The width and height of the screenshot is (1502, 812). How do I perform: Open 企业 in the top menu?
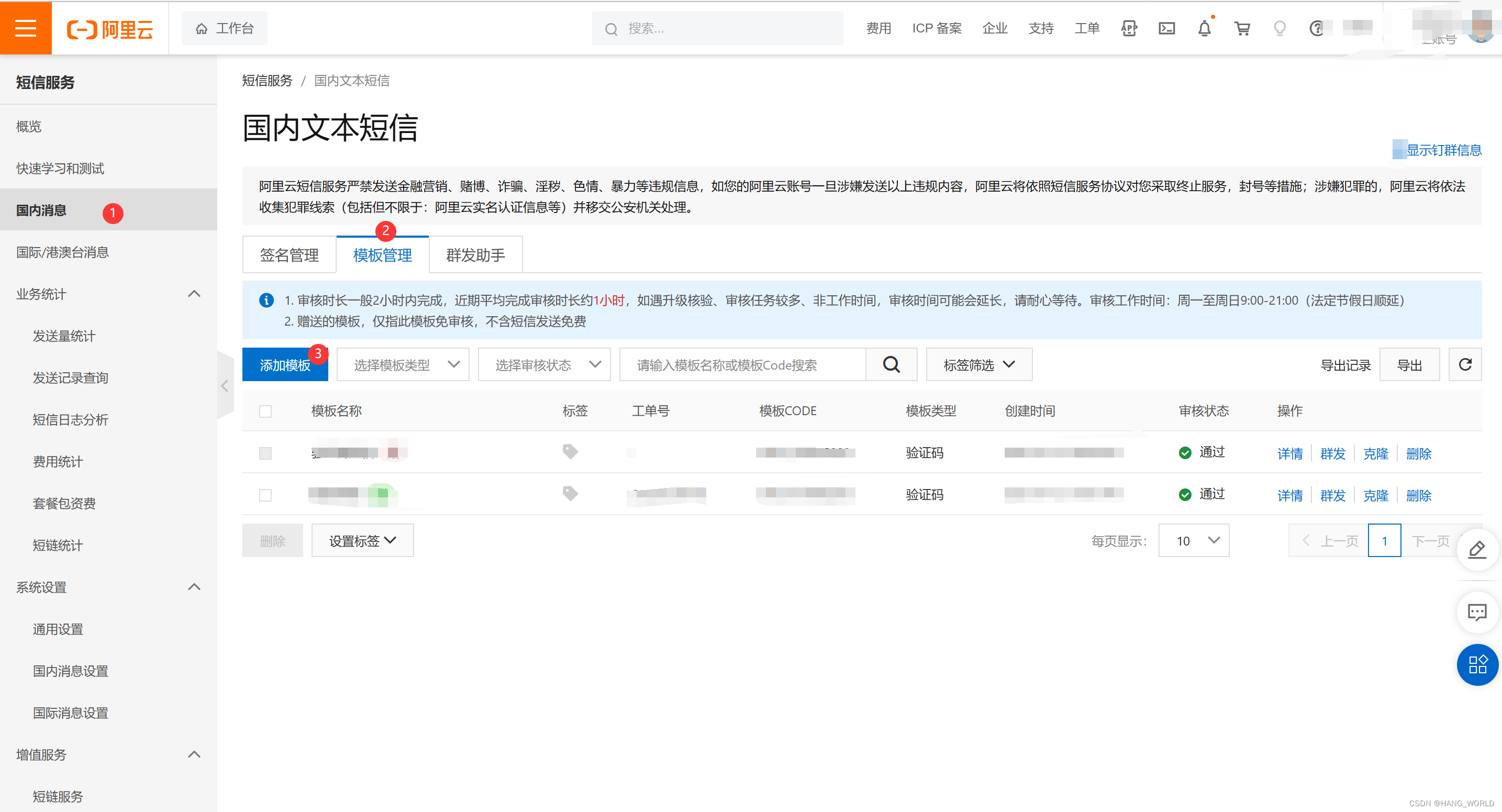click(x=995, y=28)
